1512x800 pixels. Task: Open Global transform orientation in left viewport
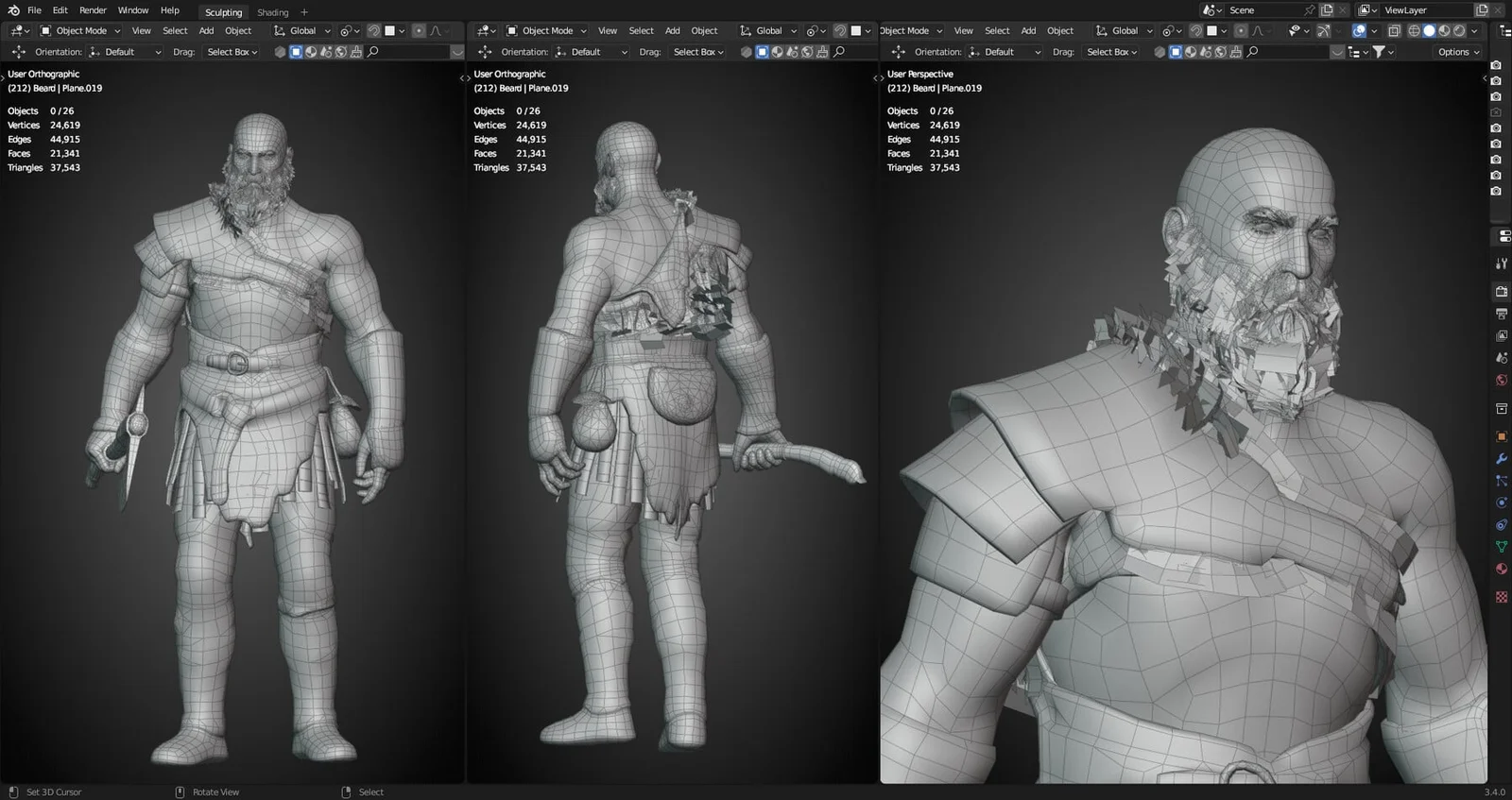point(302,30)
